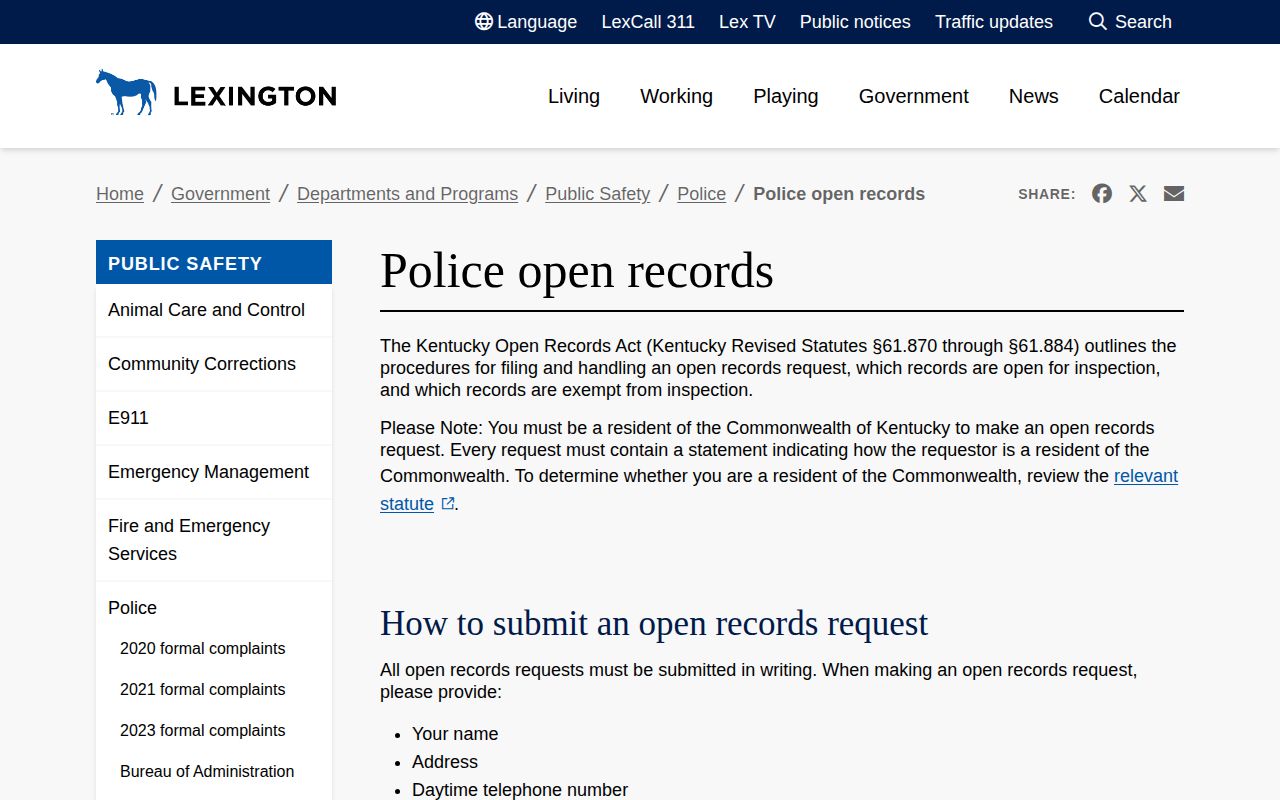This screenshot has width=1280, height=800.
Task: Share page on Facebook
Action: tap(1102, 194)
